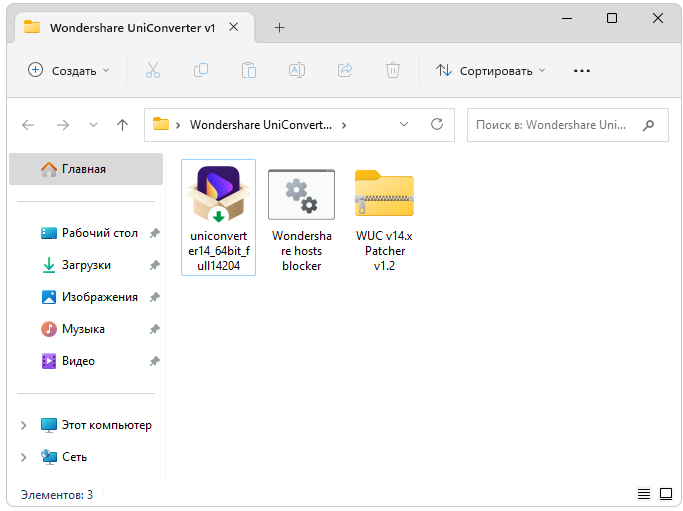Refresh the current folder view
This screenshot has width=683, height=511.
point(437,125)
